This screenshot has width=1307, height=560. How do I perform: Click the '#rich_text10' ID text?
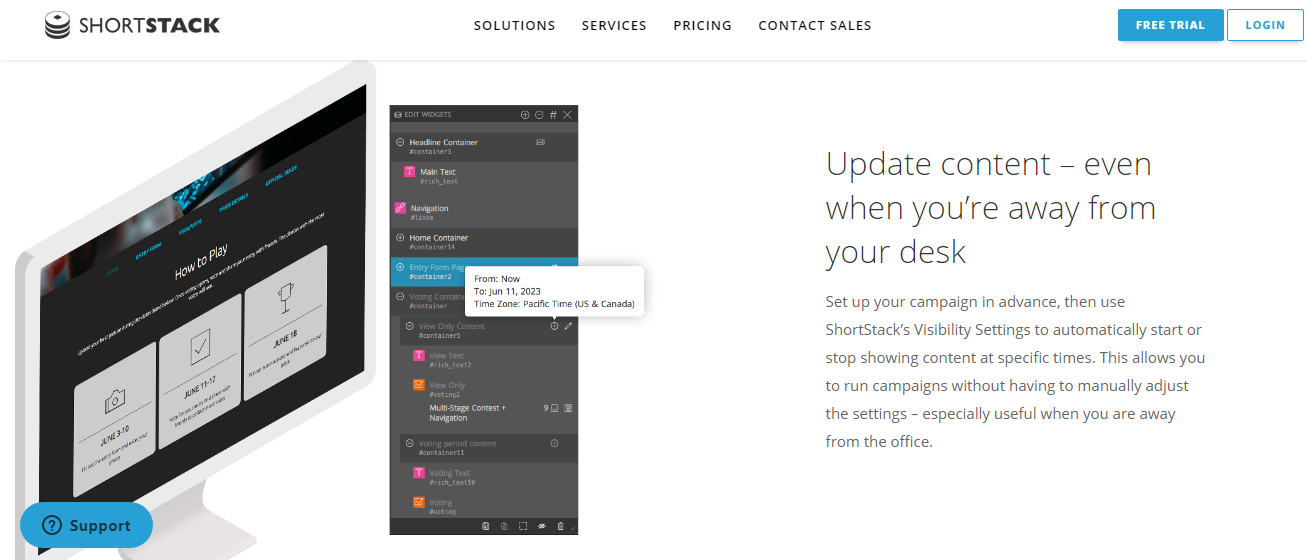click(453, 482)
